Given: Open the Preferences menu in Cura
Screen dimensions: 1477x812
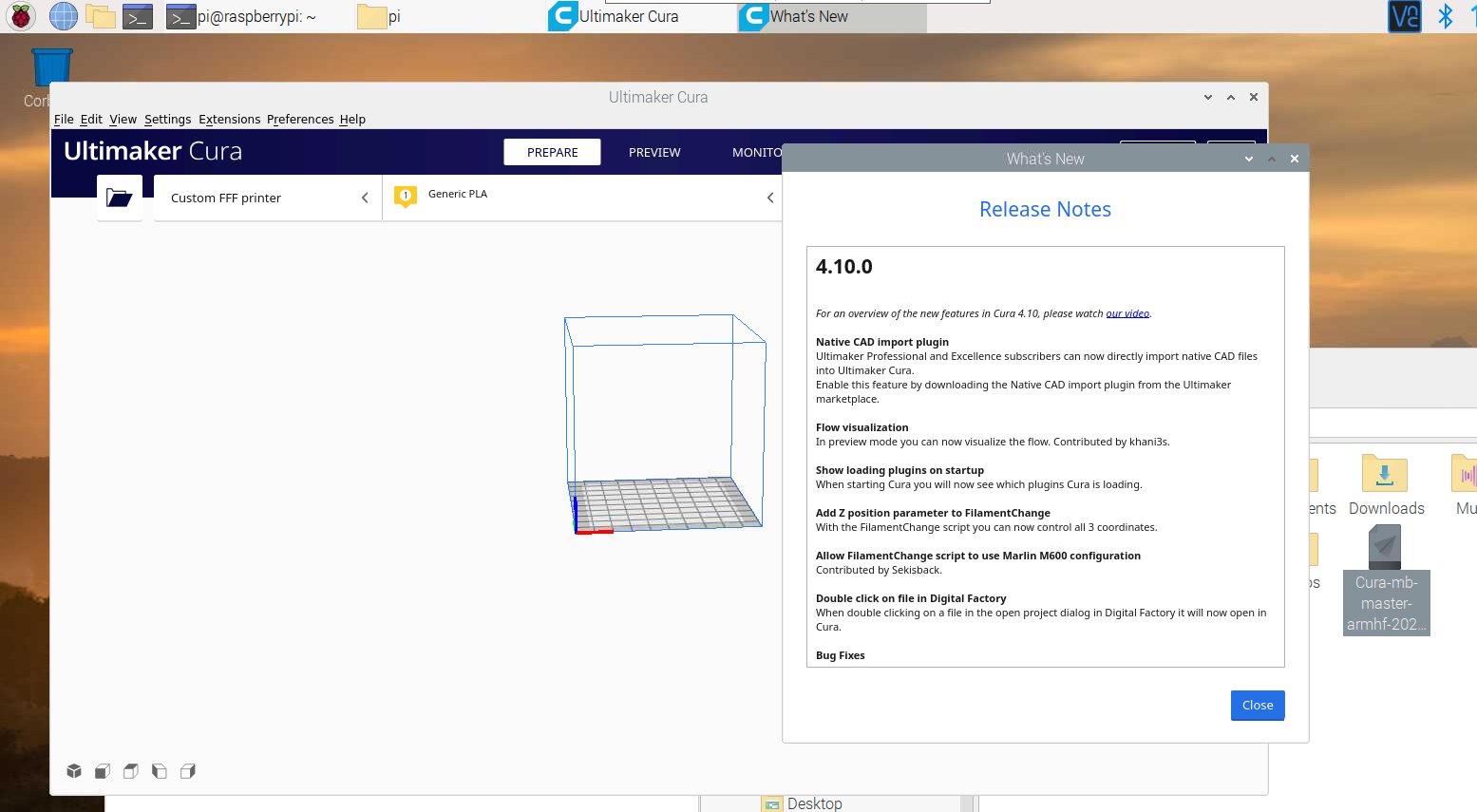Looking at the screenshot, I should pyautogui.click(x=300, y=119).
